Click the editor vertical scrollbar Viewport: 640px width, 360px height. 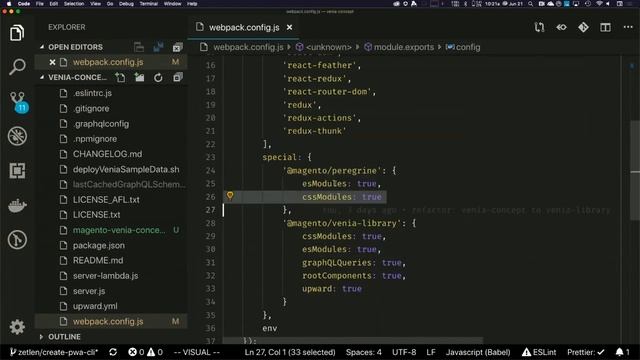pos(635,169)
